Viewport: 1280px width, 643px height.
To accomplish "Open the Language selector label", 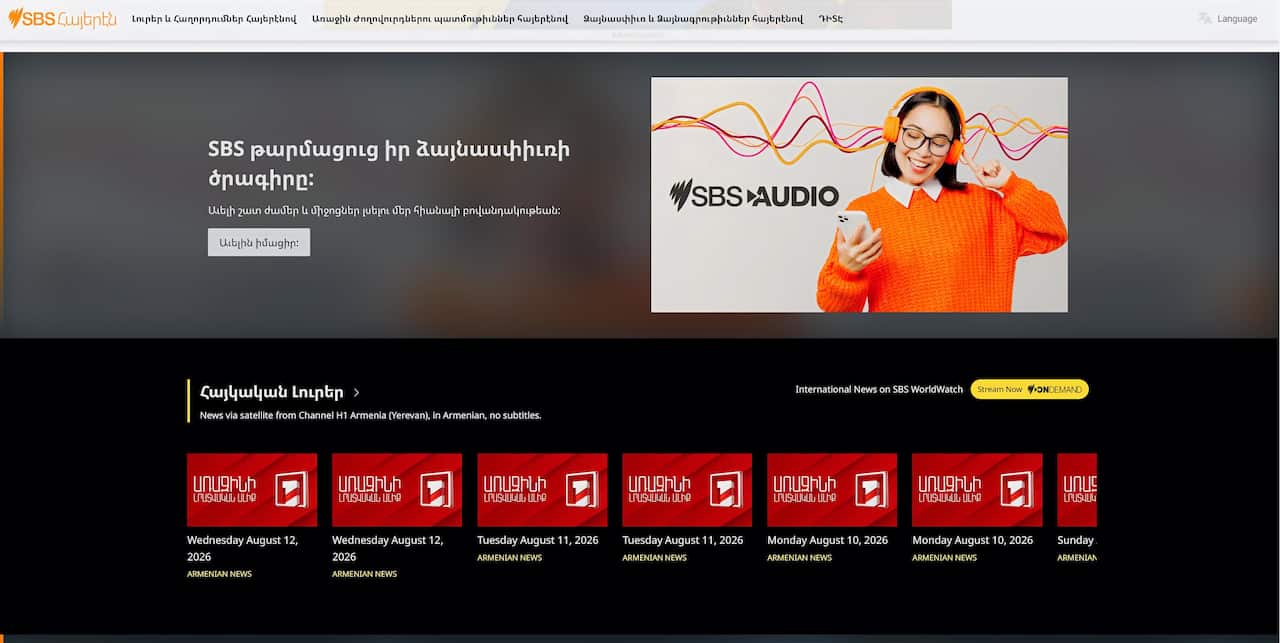I will tap(1237, 19).
